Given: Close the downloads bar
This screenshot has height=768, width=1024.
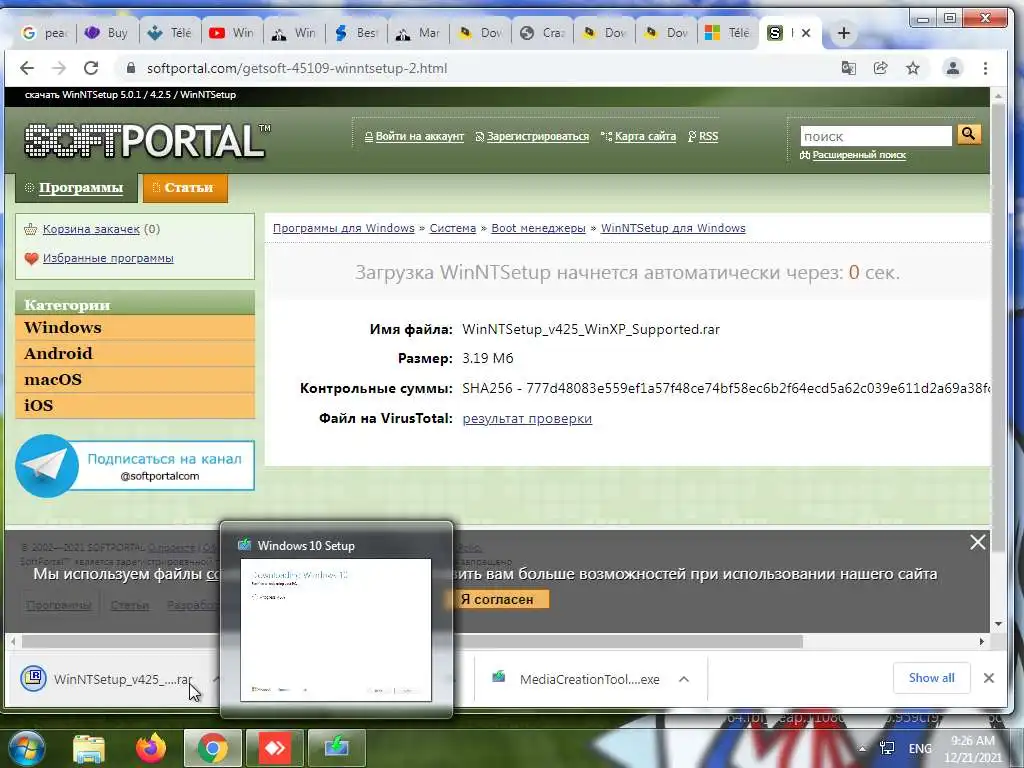Looking at the screenshot, I should [989, 678].
